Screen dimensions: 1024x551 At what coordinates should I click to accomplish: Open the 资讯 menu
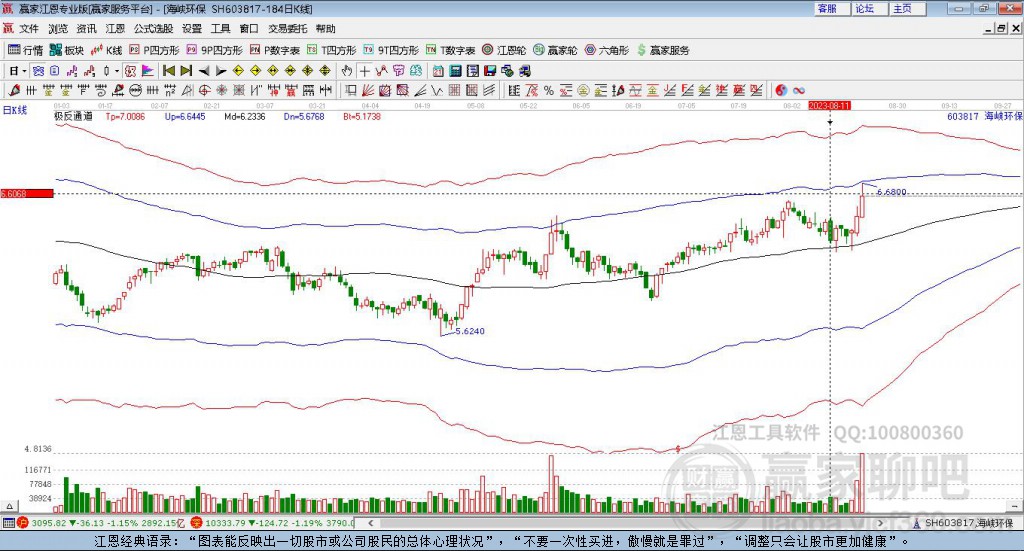86,29
